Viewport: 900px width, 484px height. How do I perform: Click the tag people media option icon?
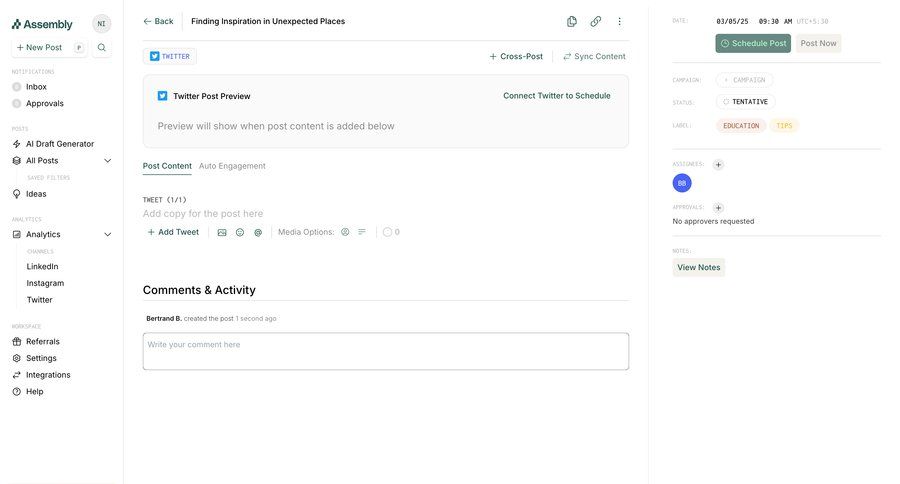click(345, 232)
